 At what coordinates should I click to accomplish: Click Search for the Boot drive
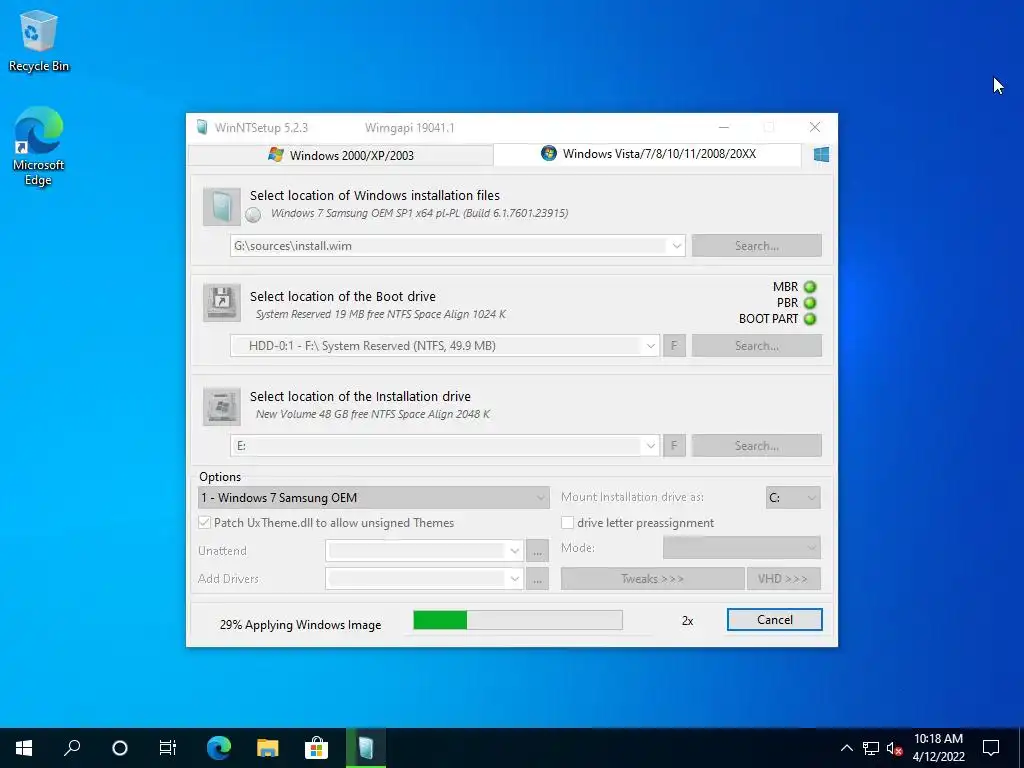(756, 345)
